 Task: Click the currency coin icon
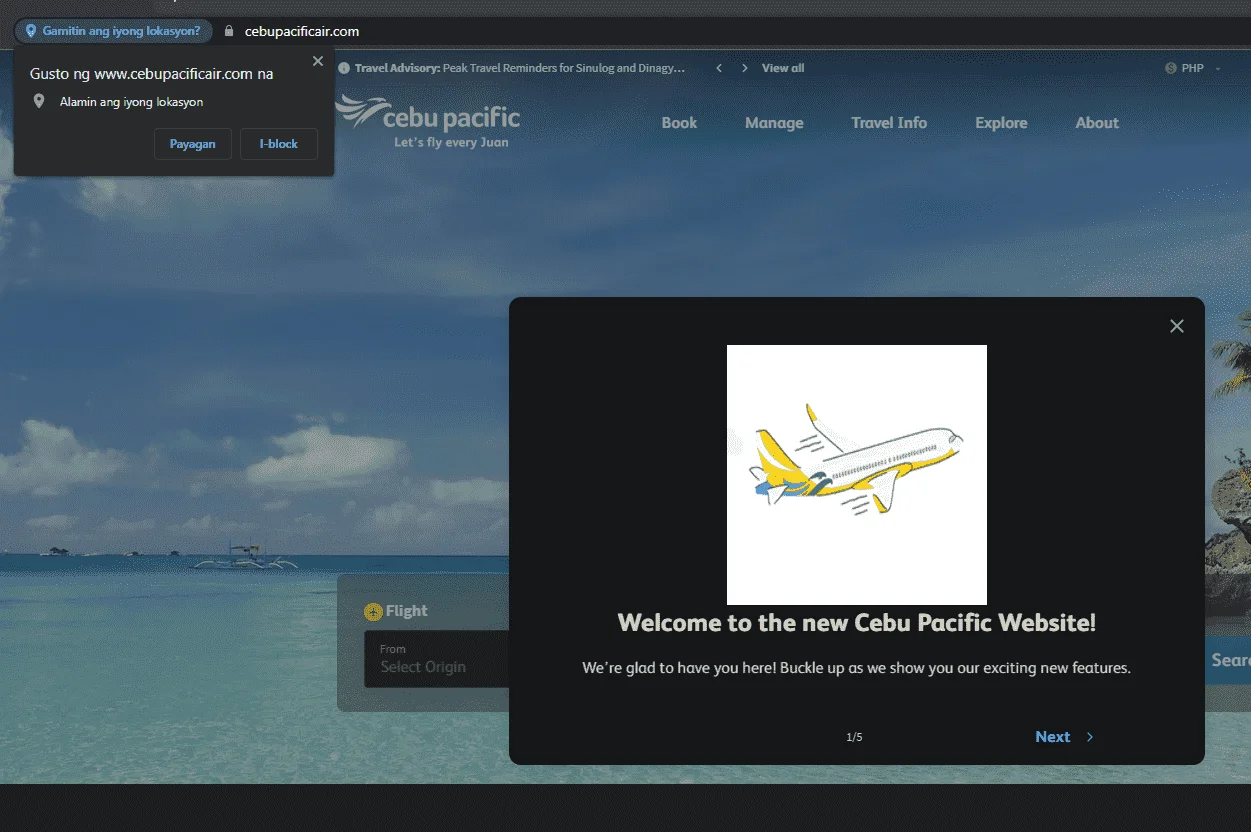pos(1171,68)
